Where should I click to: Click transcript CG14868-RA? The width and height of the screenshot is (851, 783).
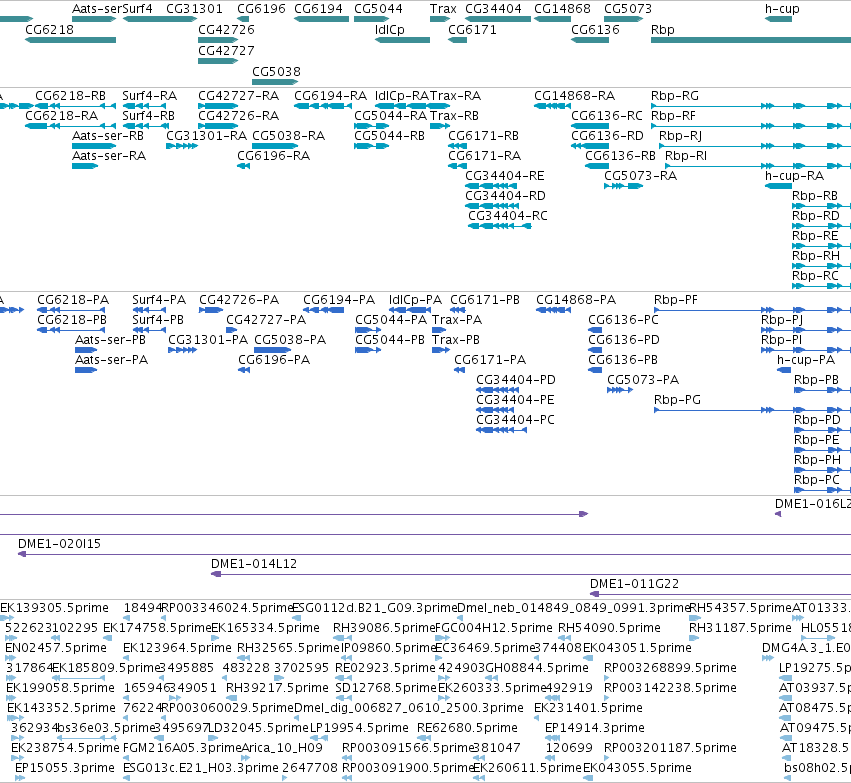[552, 106]
